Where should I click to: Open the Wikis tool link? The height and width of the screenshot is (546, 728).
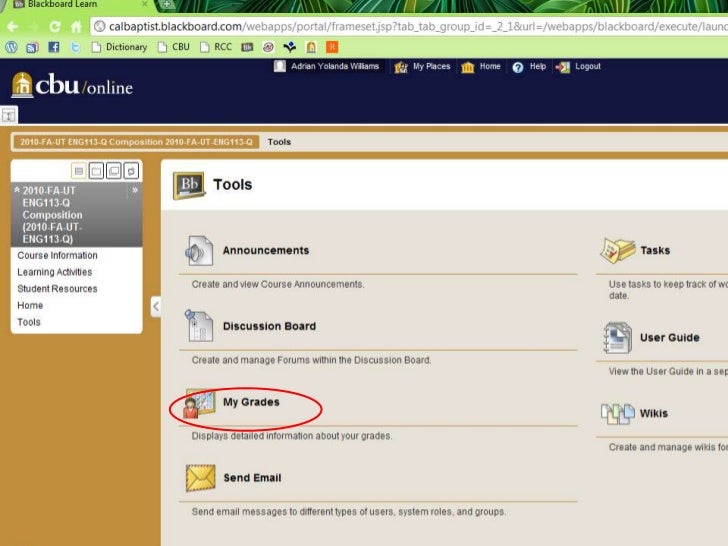(x=654, y=413)
